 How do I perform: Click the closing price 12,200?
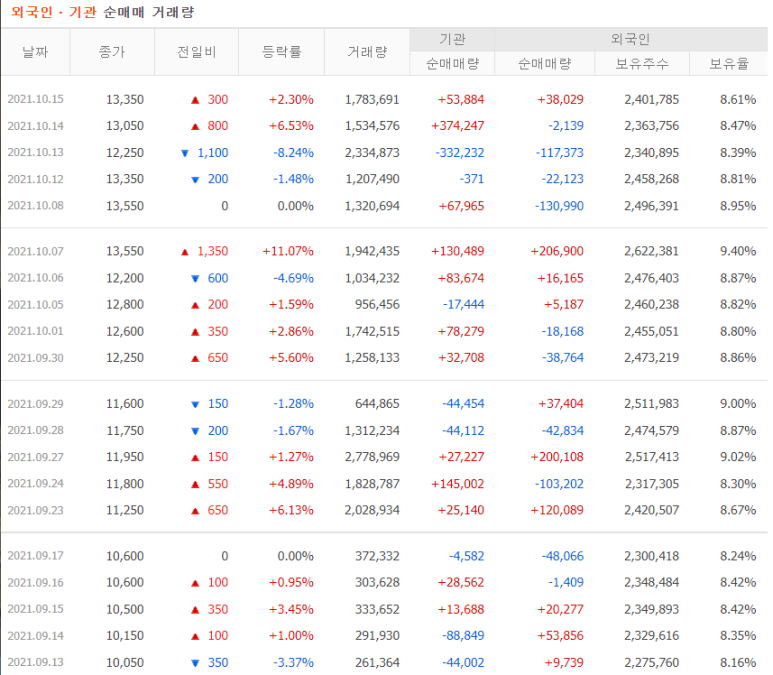point(125,278)
